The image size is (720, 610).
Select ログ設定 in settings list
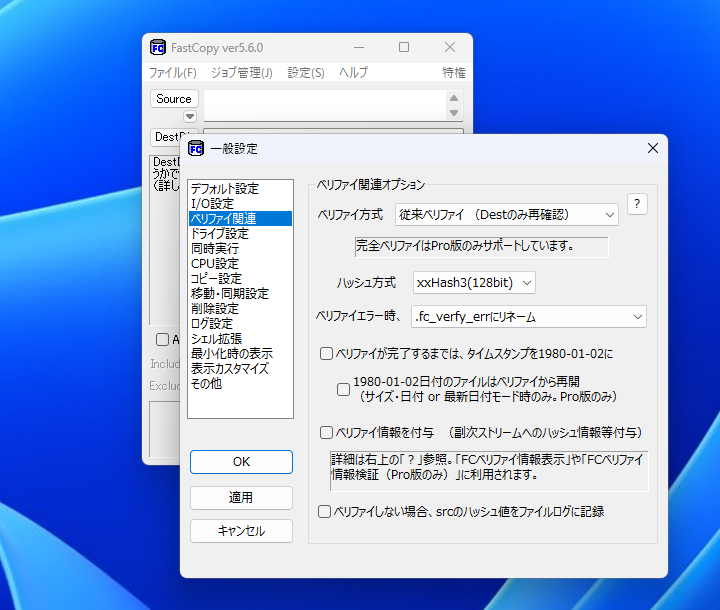240,323
